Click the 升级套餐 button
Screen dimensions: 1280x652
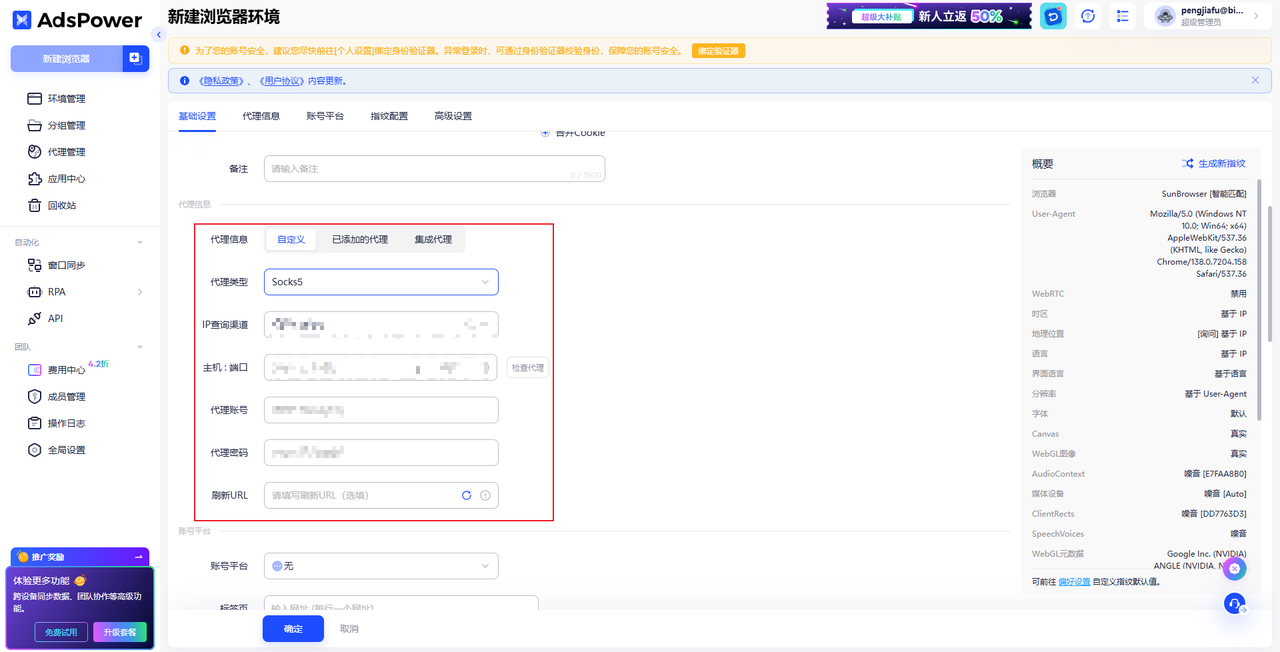(x=120, y=632)
